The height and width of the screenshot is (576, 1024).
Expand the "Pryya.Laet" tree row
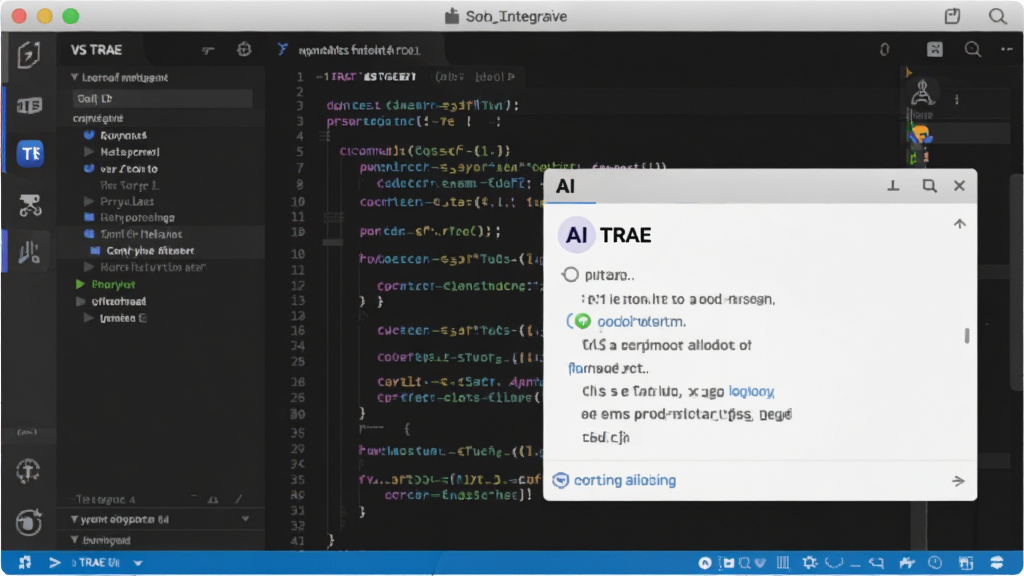(x=89, y=201)
